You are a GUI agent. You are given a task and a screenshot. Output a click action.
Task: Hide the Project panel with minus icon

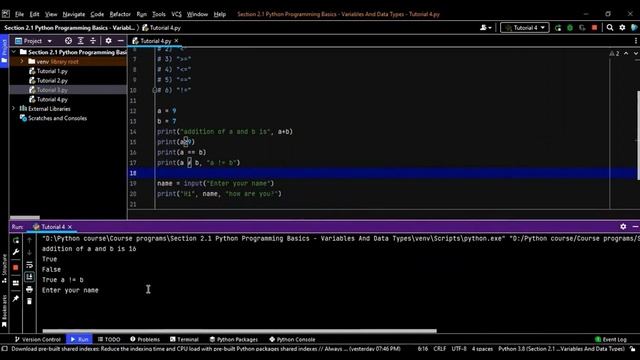pos(120,41)
